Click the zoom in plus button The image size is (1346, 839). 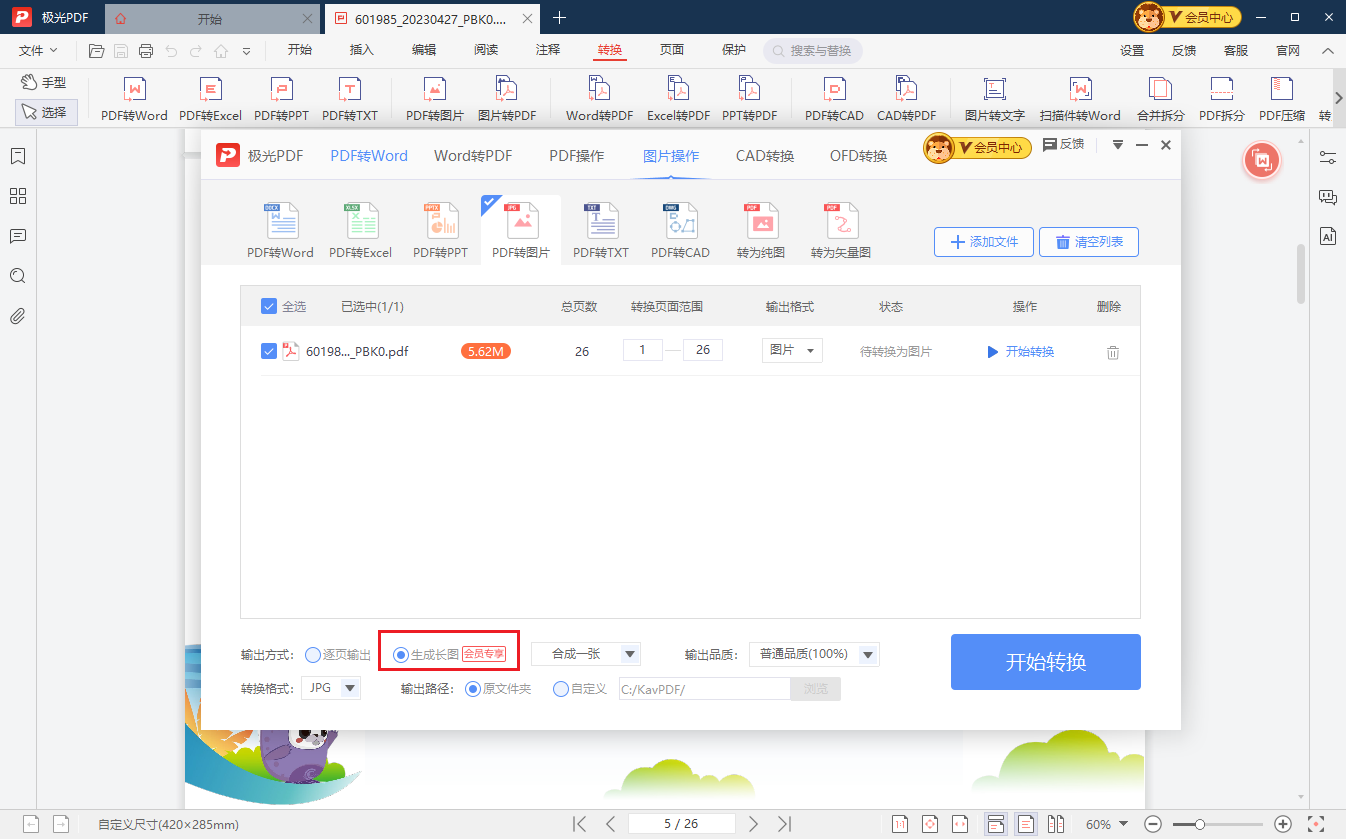click(x=1283, y=824)
